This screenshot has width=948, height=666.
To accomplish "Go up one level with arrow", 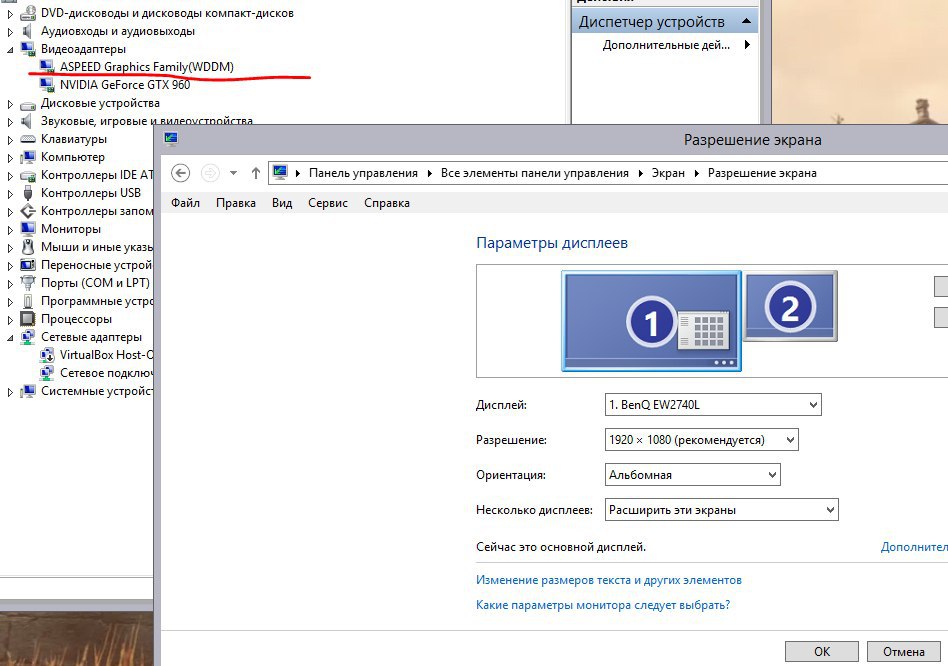I will click(x=256, y=173).
